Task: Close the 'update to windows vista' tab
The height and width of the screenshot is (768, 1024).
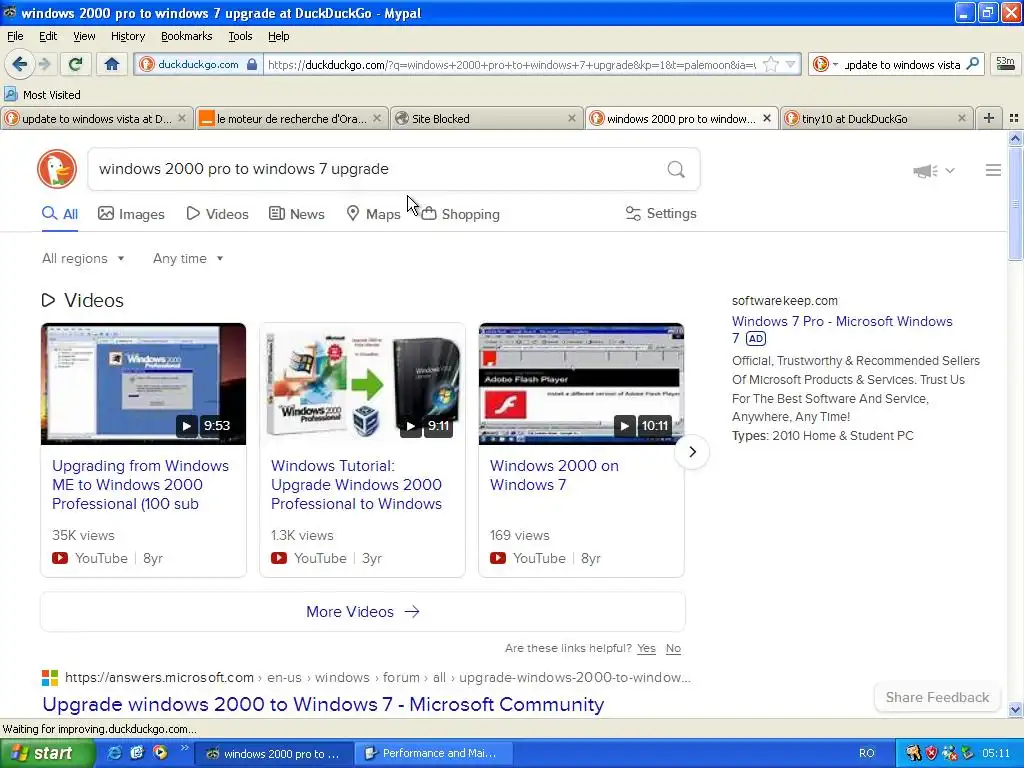Action: click(182, 118)
